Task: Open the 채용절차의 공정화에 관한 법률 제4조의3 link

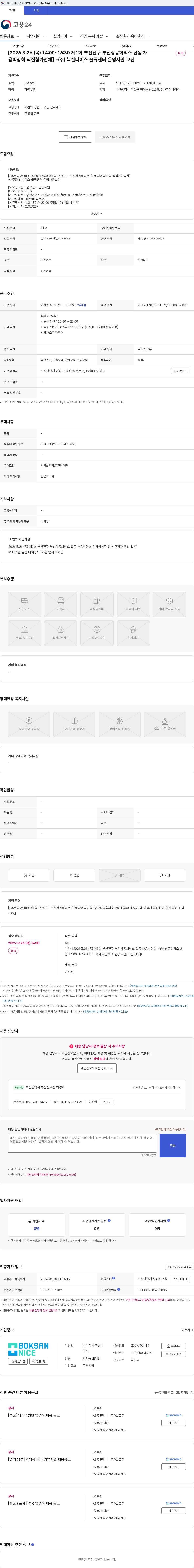Action: [x=153, y=986]
